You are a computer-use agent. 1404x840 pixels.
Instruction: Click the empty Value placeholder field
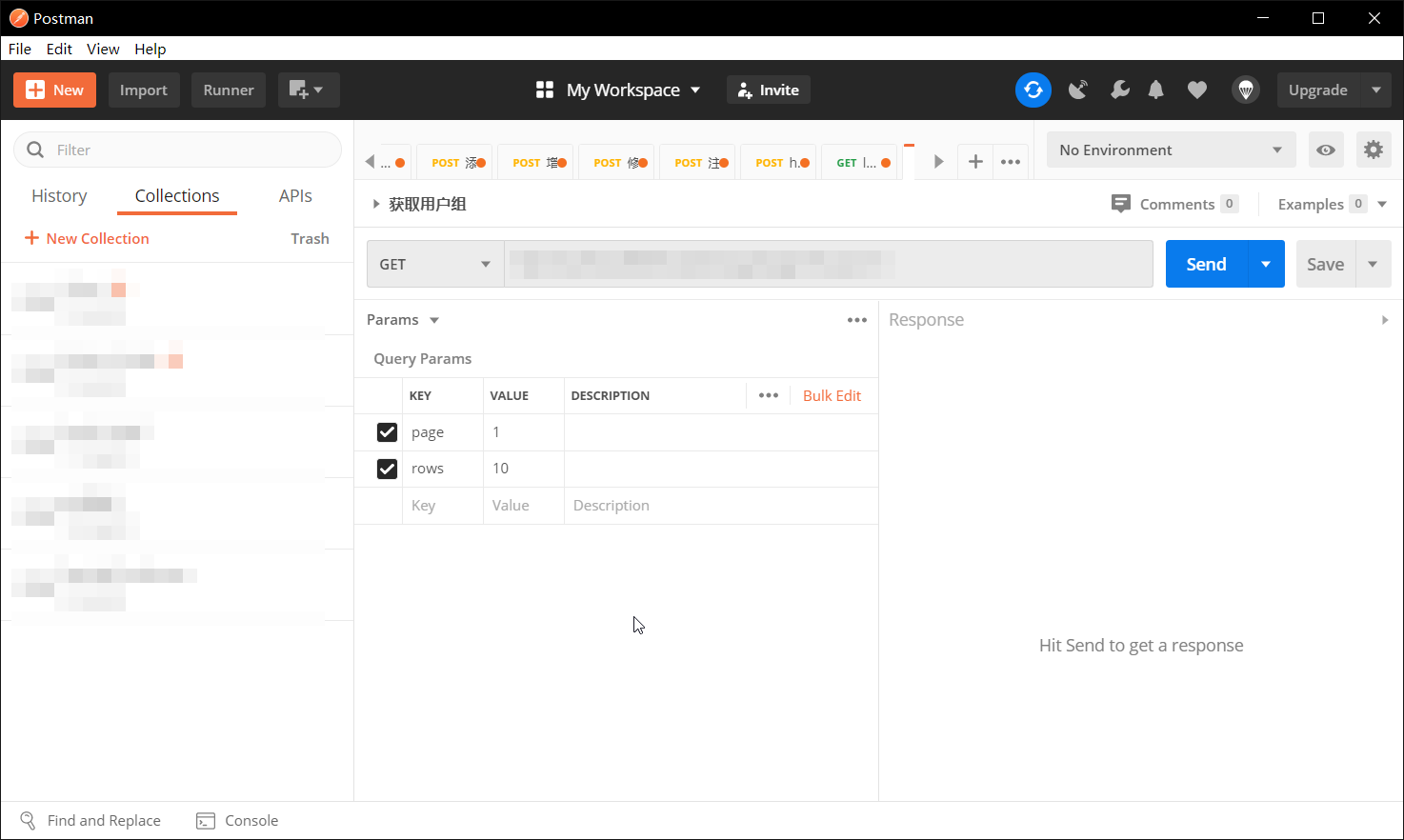(x=524, y=506)
